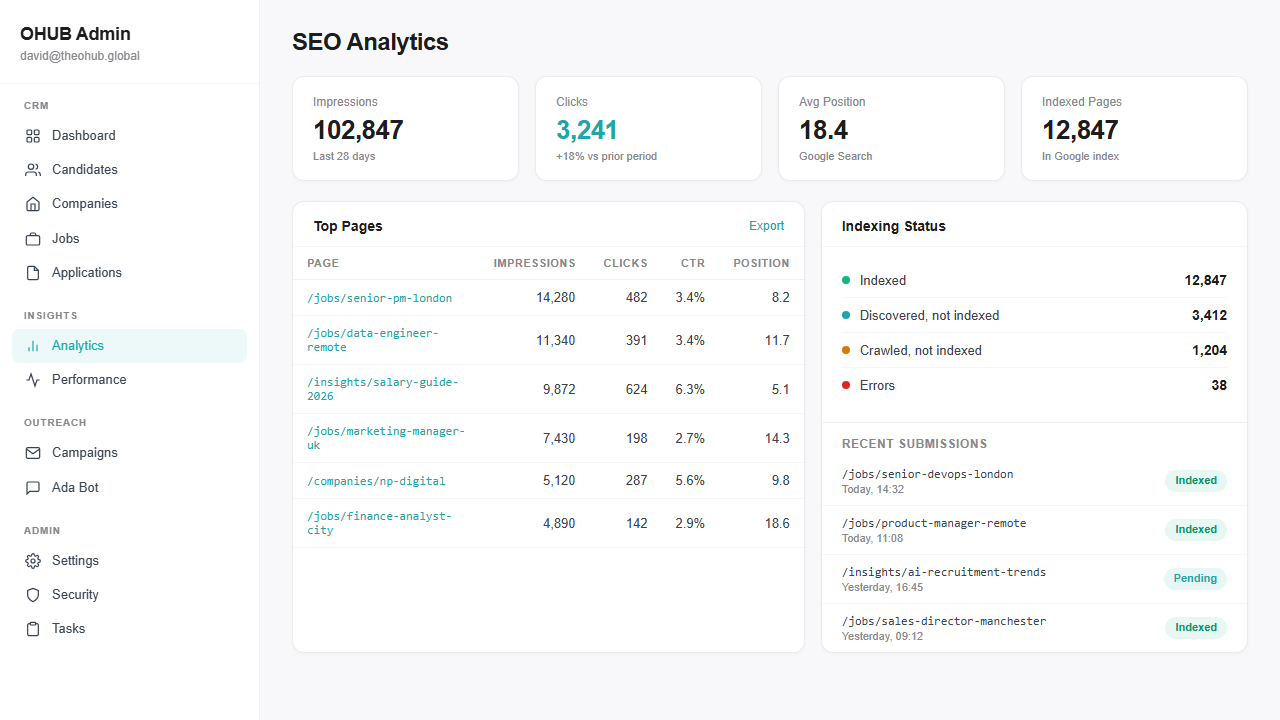
Task: Open Tasks in admin section
Action: [x=129, y=629]
